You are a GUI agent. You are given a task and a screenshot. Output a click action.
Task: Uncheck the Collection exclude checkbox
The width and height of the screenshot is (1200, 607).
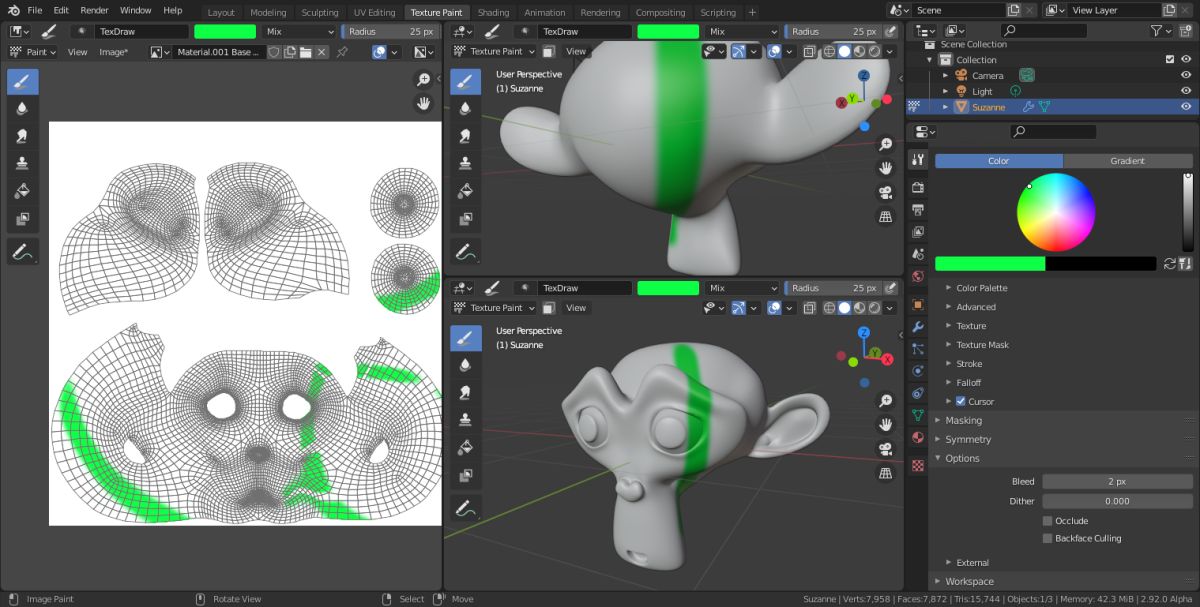1170,59
